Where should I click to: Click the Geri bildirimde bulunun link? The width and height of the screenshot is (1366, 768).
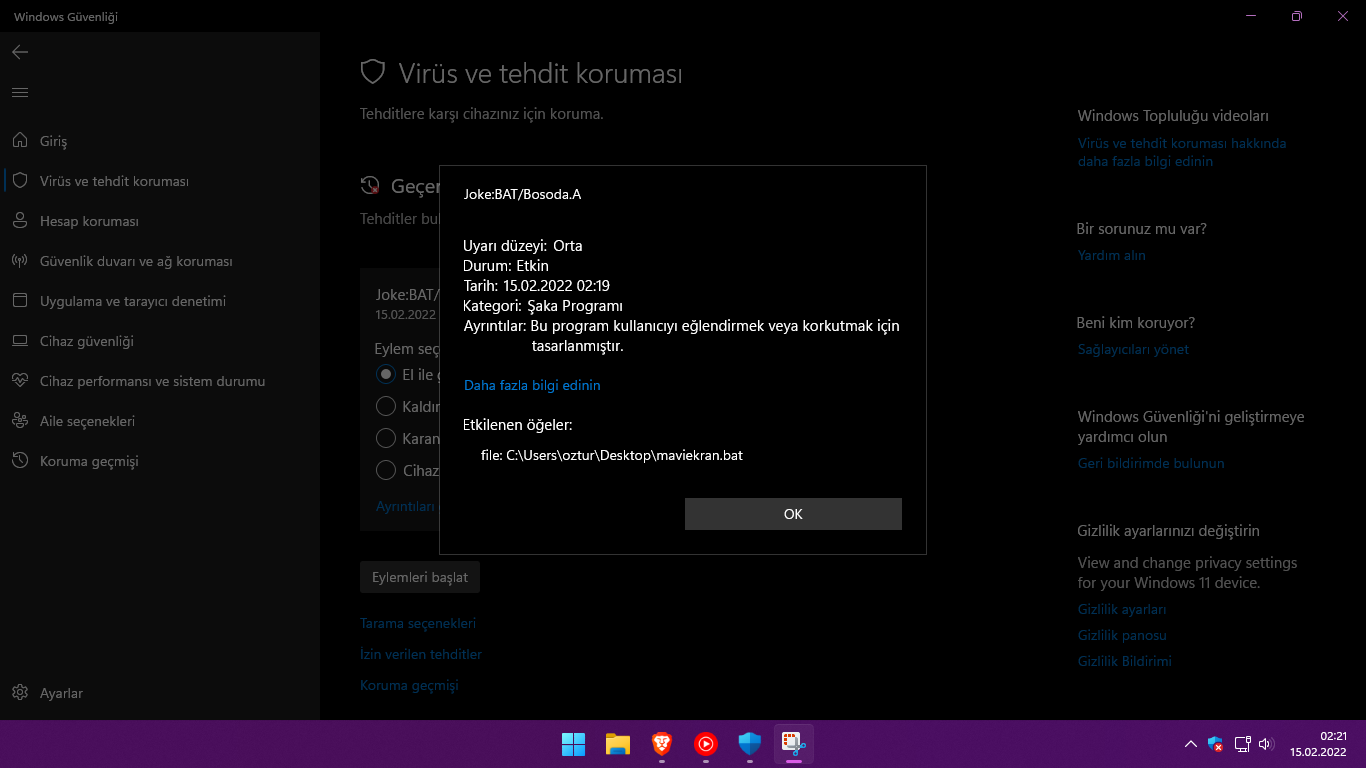click(x=1151, y=463)
